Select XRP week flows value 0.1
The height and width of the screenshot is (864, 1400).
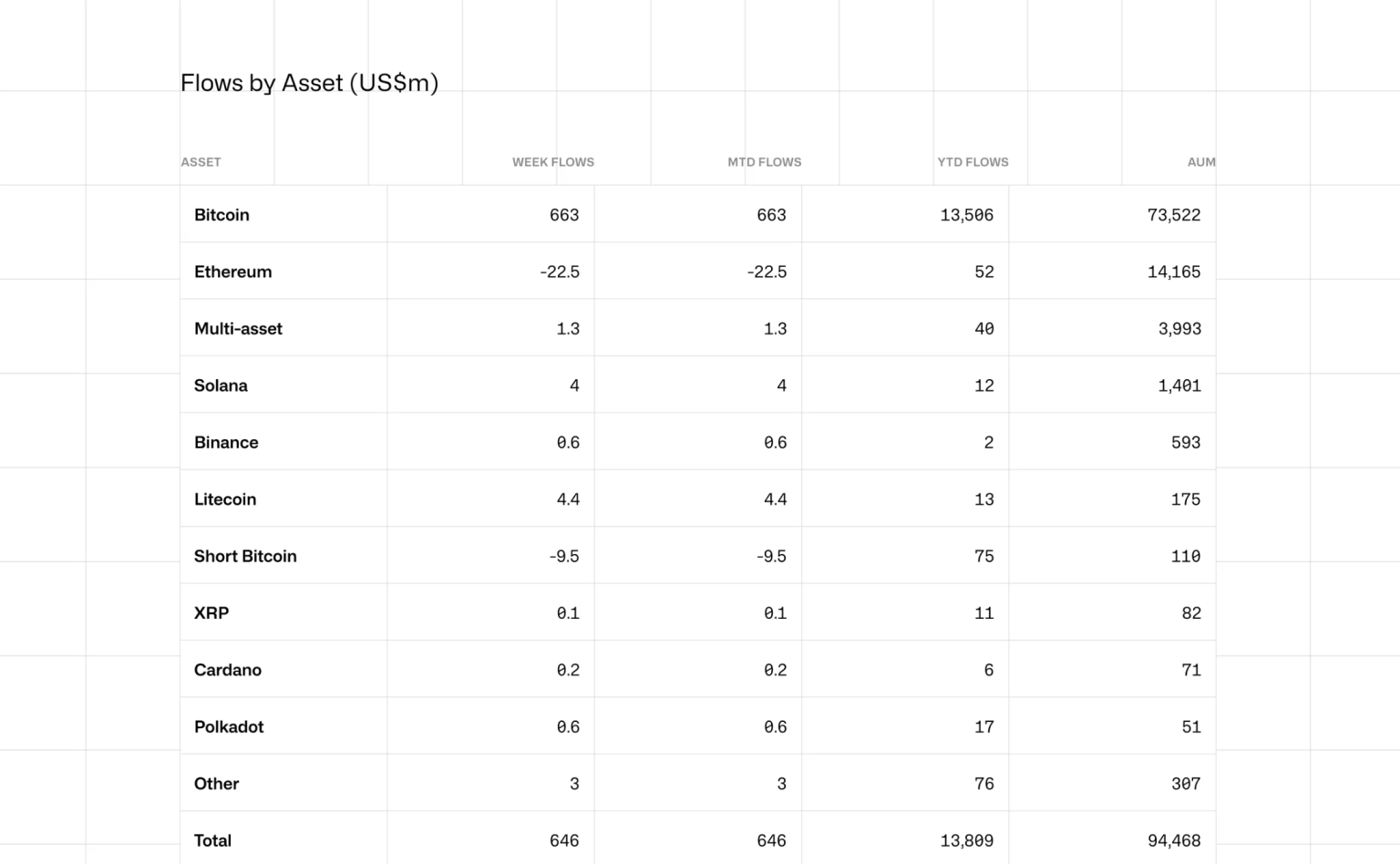(568, 613)
